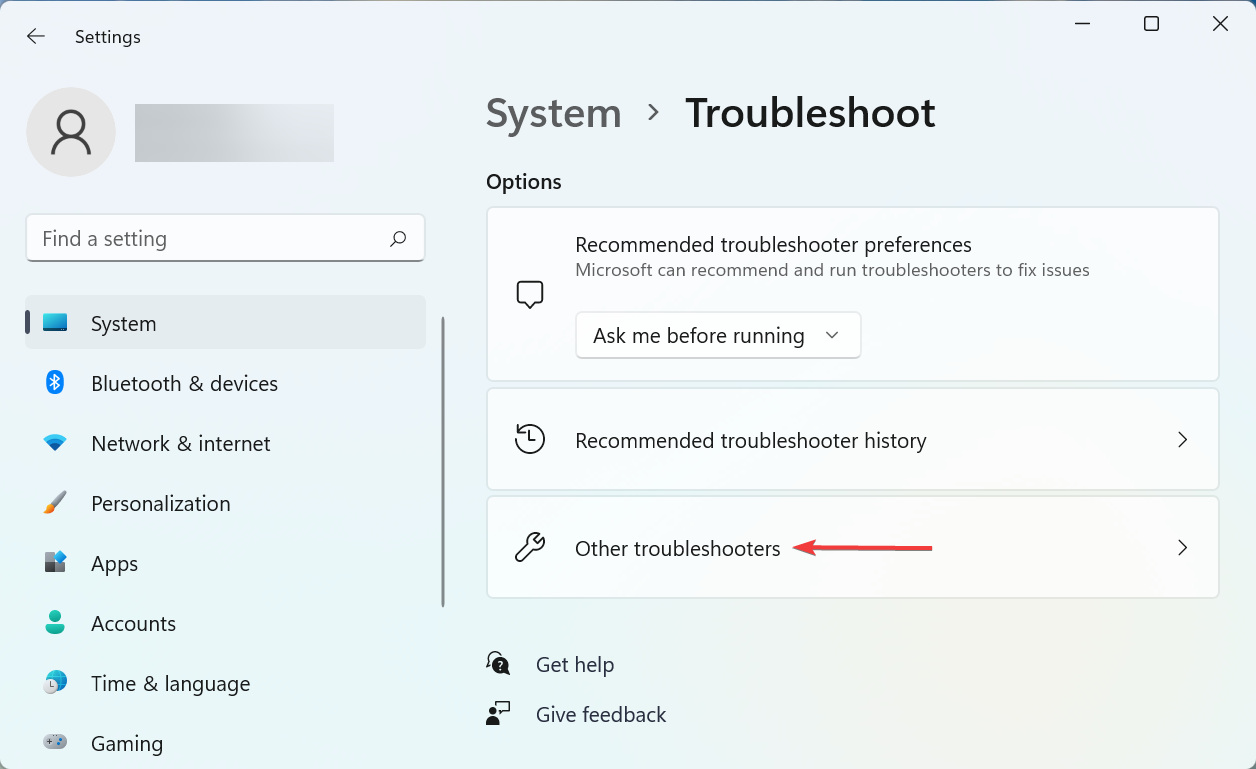Open Network & internet settings
Image resolution: width=1256 pixels, height=769 pixels.
pyautogui.click(x=226, y=443)
